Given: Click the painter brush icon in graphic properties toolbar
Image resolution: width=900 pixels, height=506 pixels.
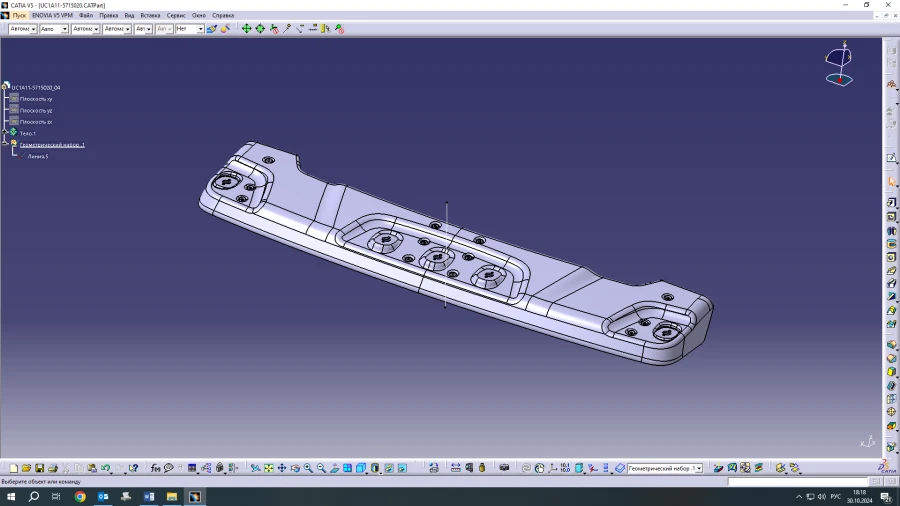Looking at the screenshot, I should [x=212, y=29].
